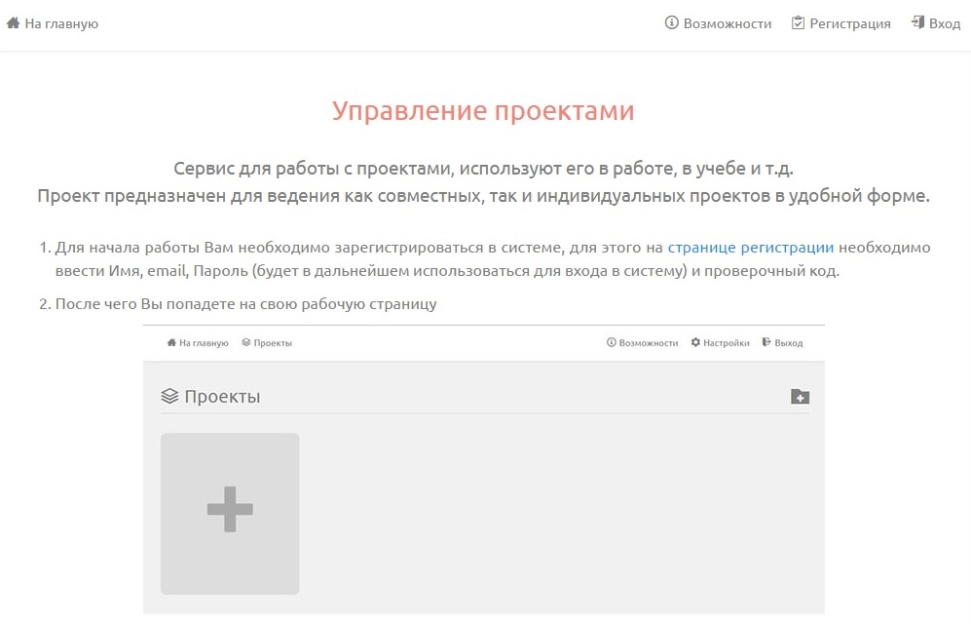Click the clipboard icon beside Регистрация
971x624 pixels.
point(798,23)
